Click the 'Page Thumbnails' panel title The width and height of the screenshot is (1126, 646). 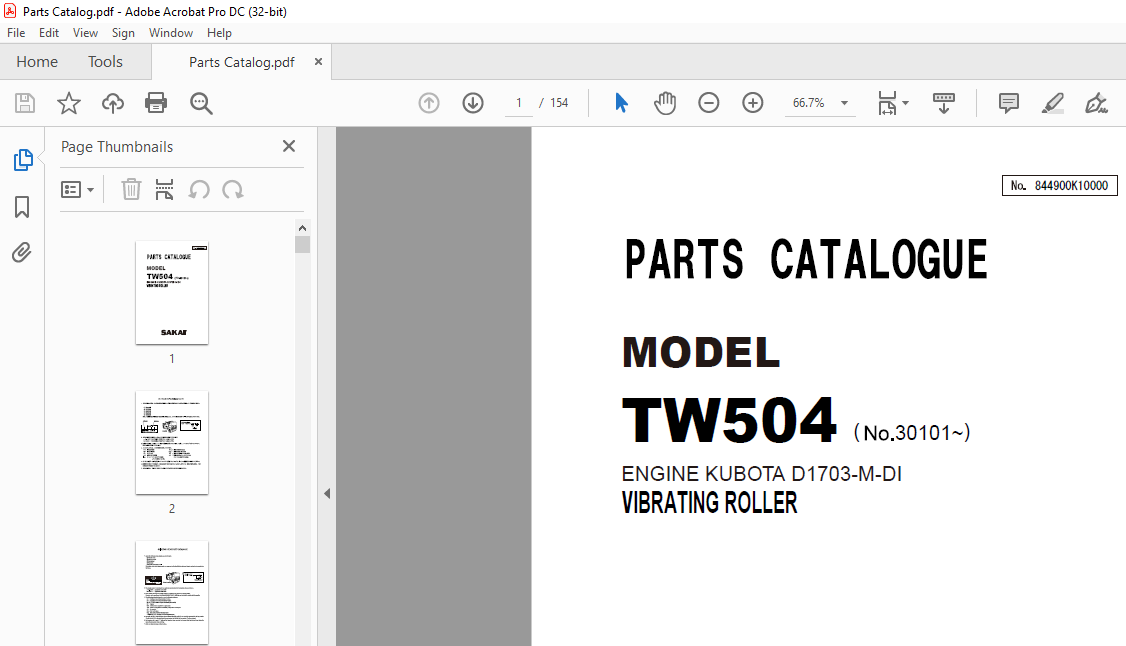pyautogui.click(x=117, y=146)
